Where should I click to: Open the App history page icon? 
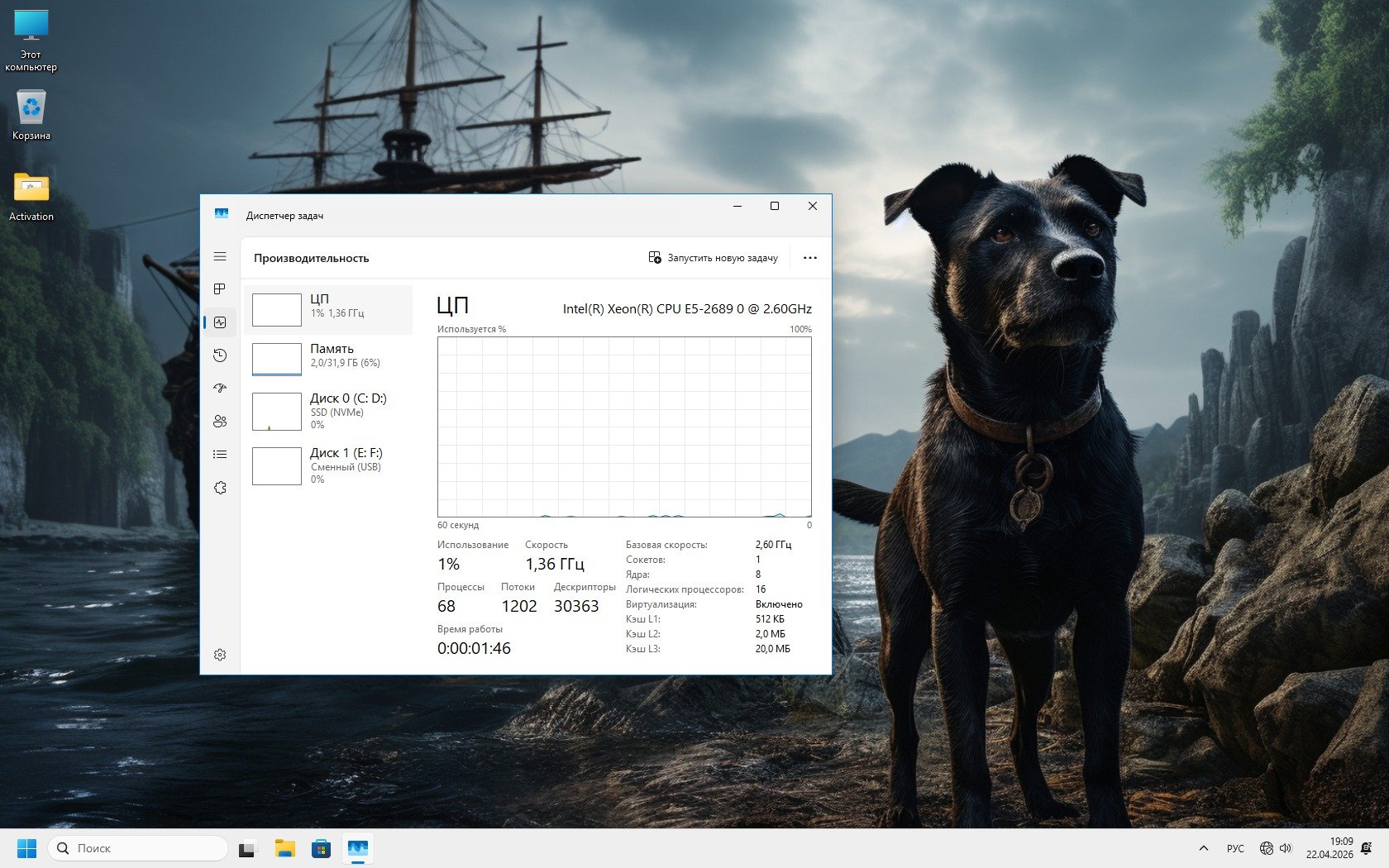[x=220, y=355]
